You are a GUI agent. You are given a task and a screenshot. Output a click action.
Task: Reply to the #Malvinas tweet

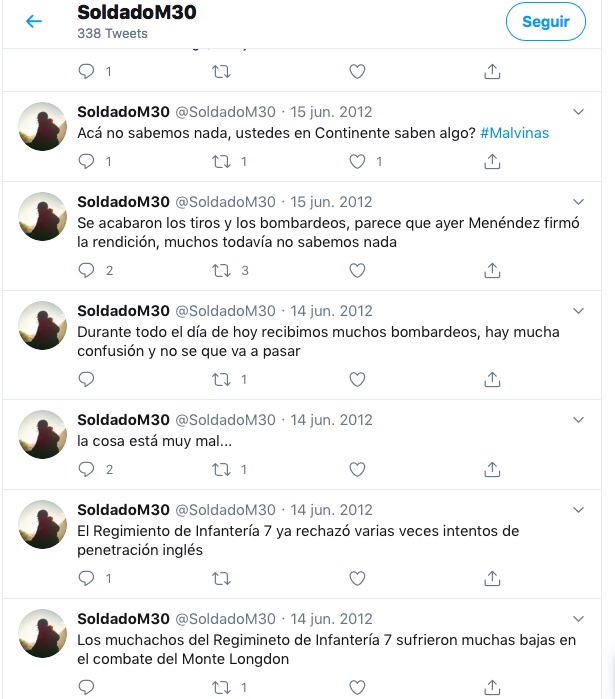click(x=86, y=161)
